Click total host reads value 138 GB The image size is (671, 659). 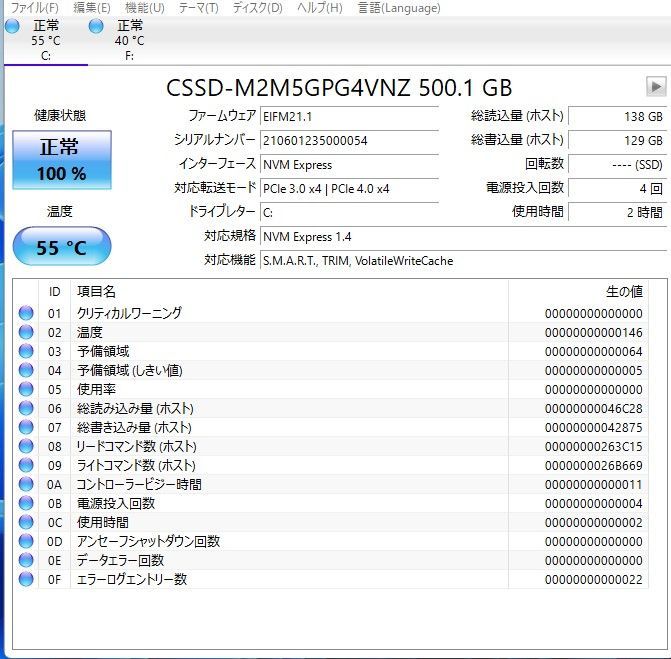pos(617,116)
